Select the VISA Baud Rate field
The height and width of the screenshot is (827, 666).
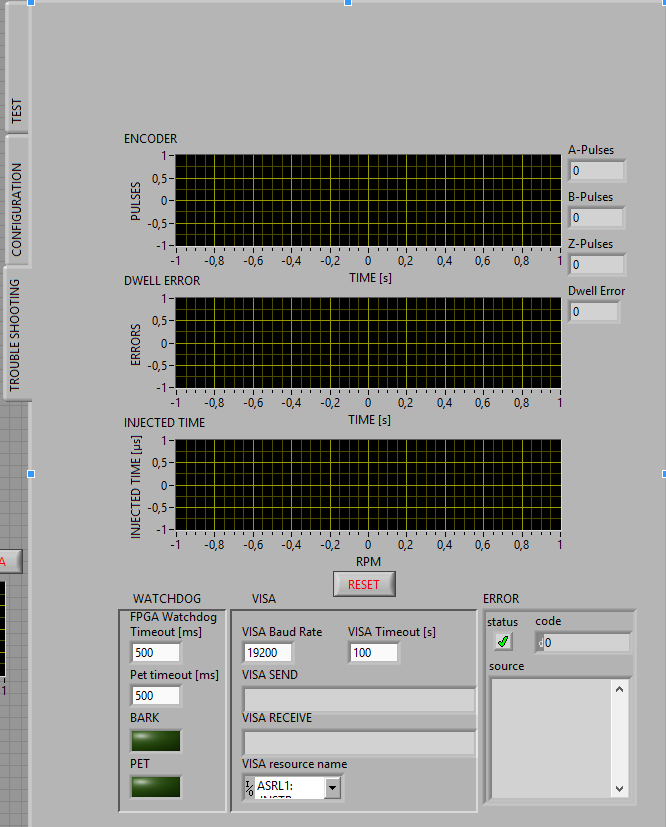point(268,652)
